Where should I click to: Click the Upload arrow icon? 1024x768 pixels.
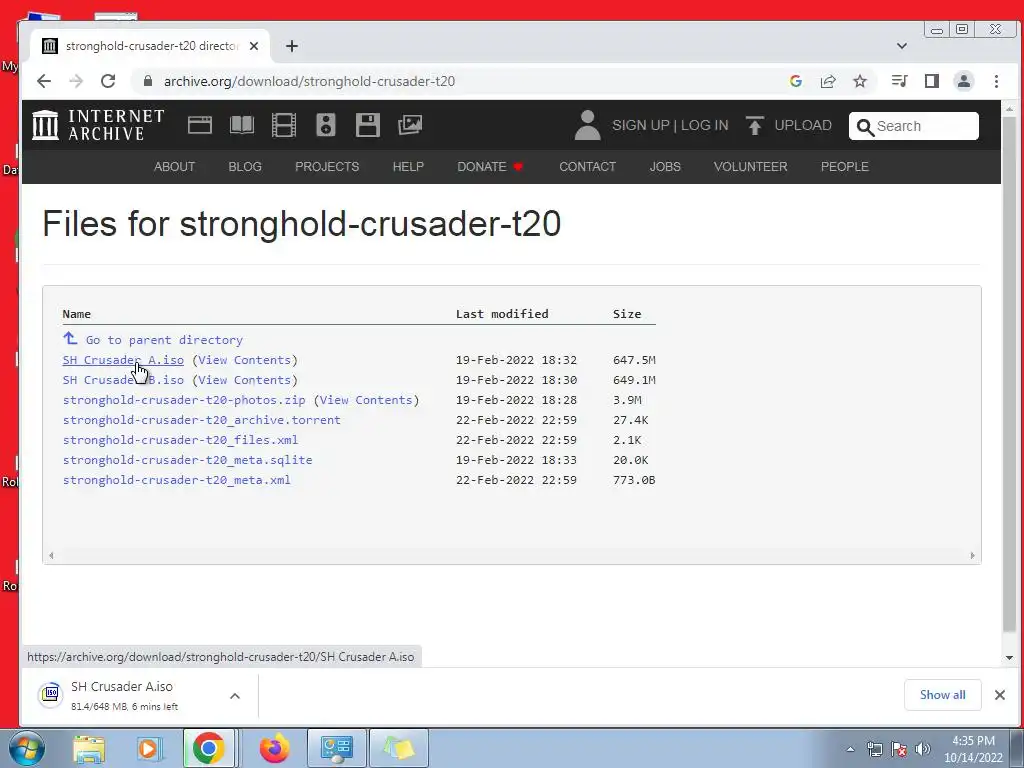pyautogui.click(x=754, y=125)
